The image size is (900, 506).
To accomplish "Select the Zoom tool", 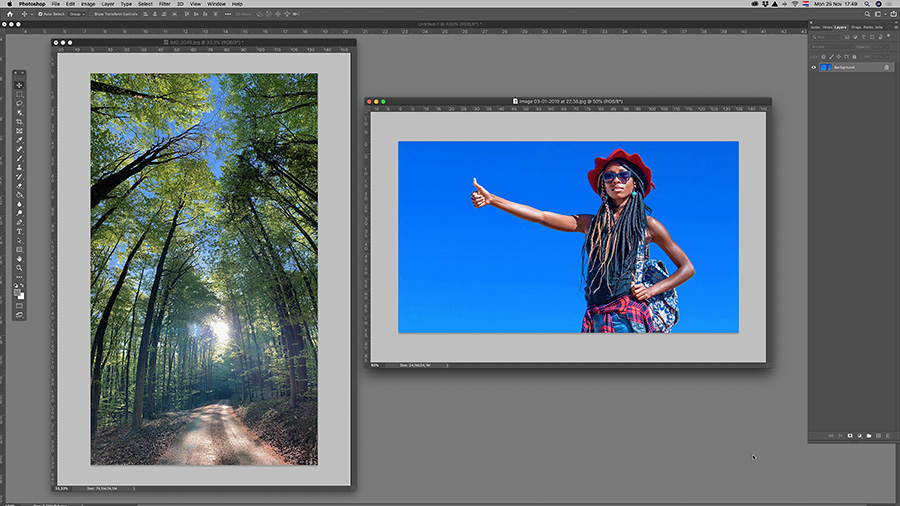I will pyautogui.click(x=19, y=268).
